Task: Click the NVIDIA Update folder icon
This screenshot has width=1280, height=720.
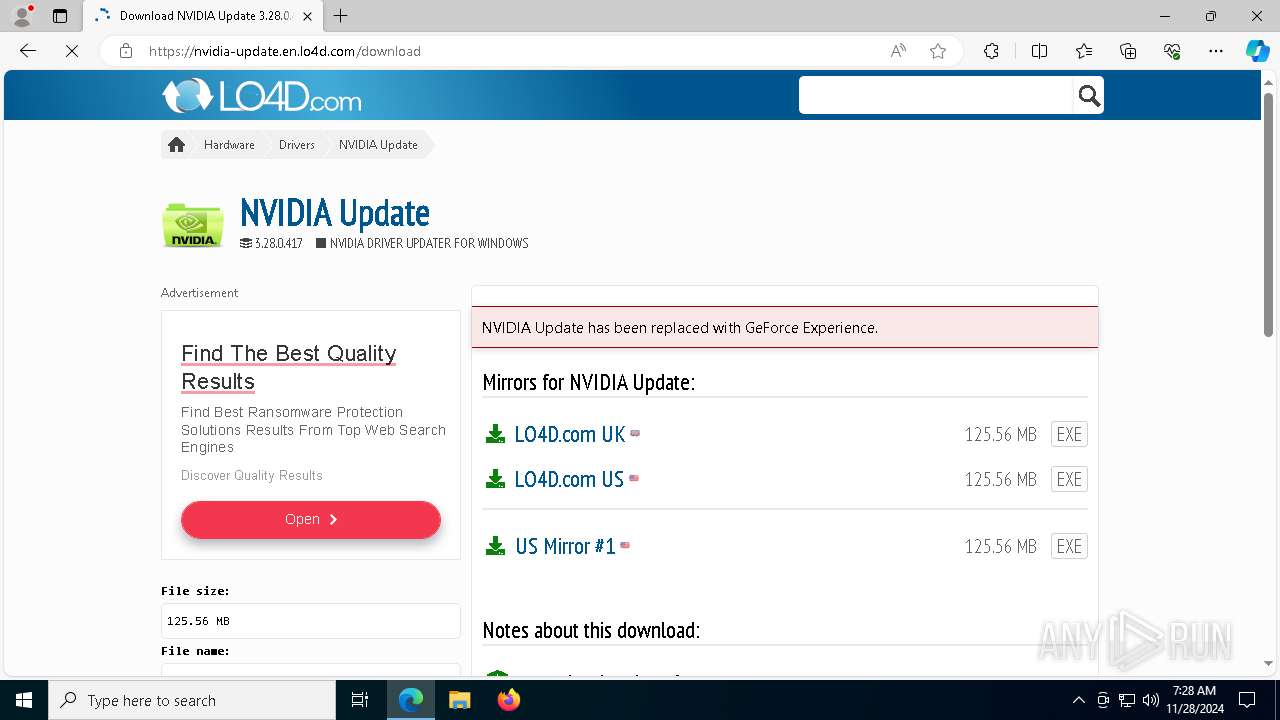Action: 192,224
